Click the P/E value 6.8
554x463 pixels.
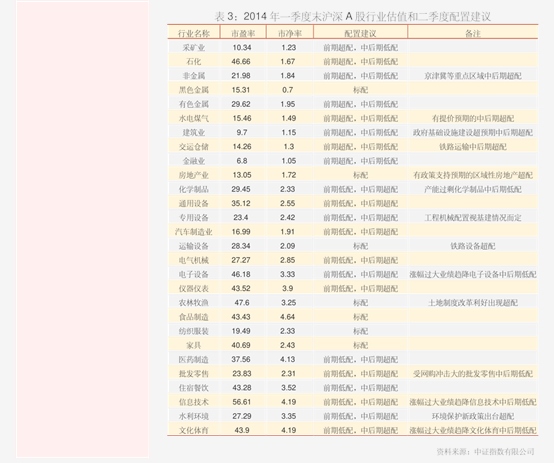[242, 161]
